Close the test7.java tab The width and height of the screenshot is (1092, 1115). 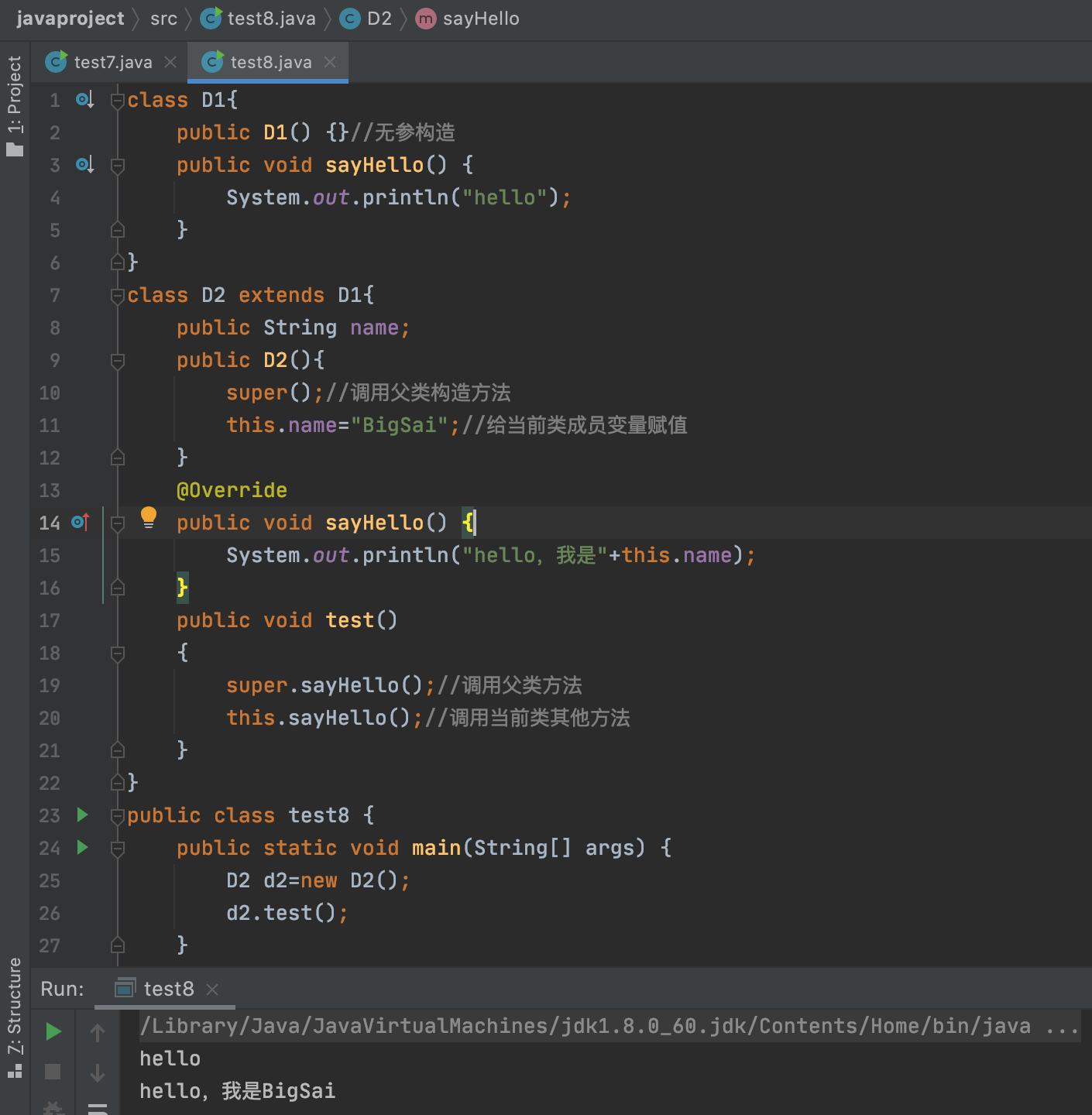tap(170, 62)
